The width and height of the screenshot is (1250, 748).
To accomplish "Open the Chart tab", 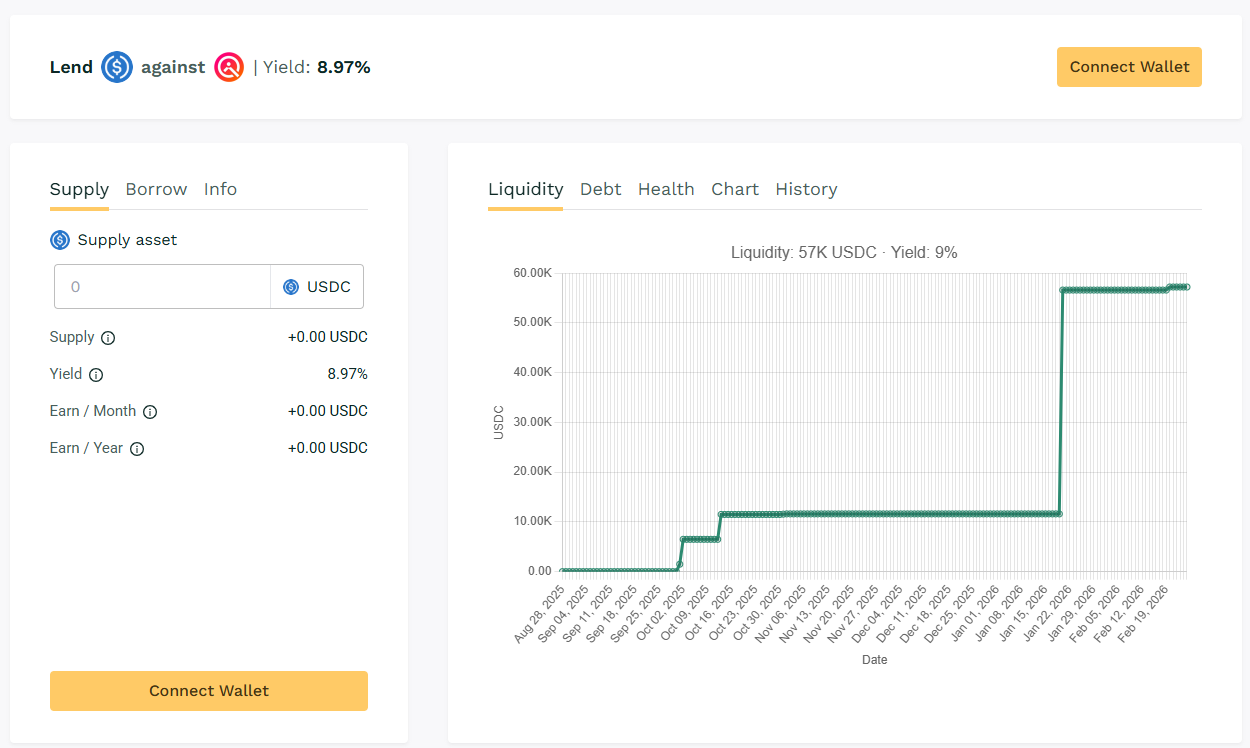I will (735, 189).
